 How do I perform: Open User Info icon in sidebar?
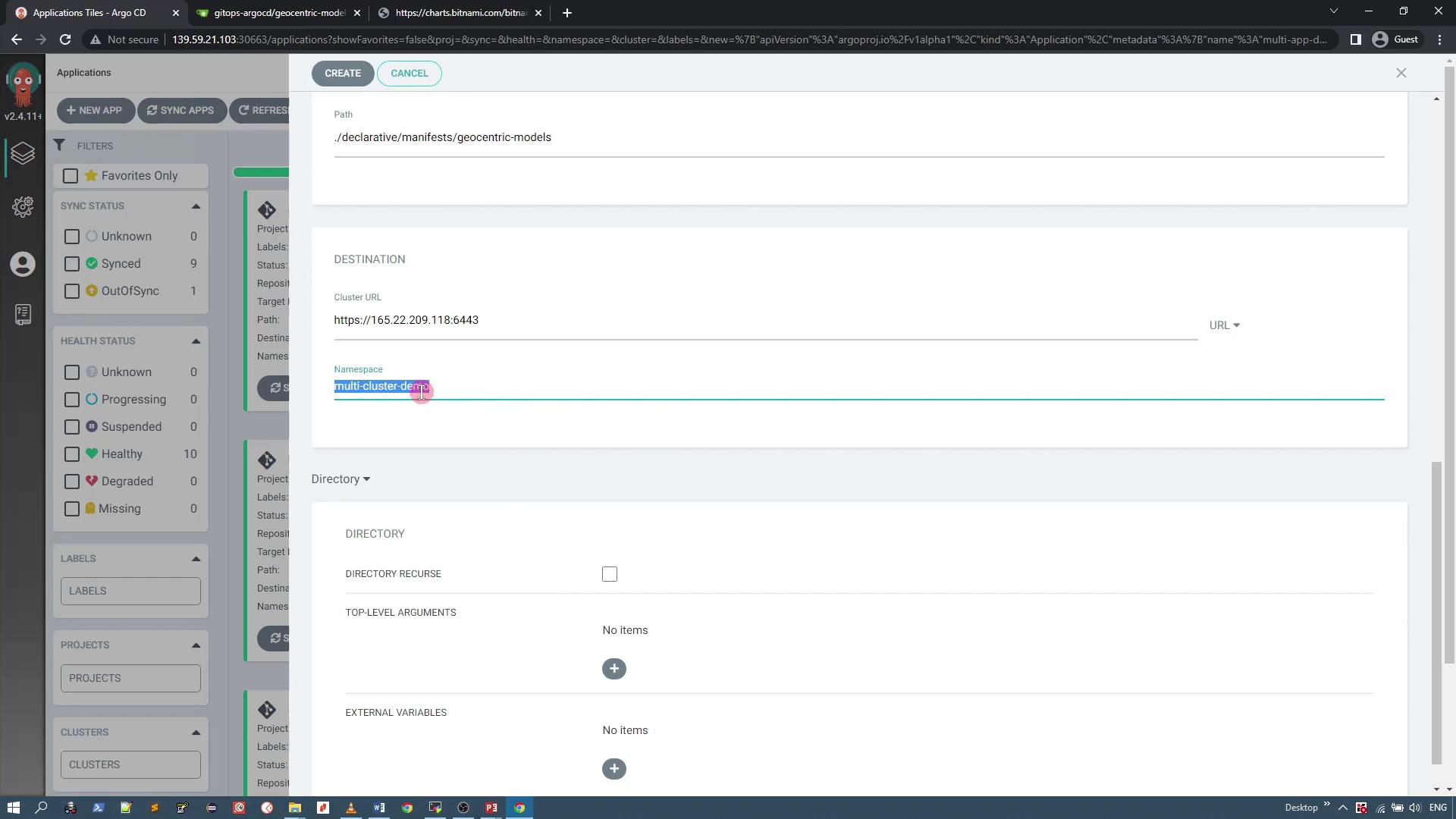coord(23,264)
